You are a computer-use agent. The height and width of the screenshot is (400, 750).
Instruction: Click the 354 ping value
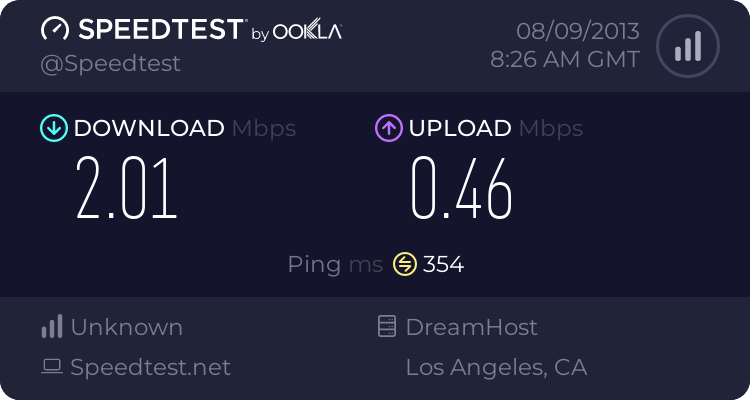tap(443, 265)
